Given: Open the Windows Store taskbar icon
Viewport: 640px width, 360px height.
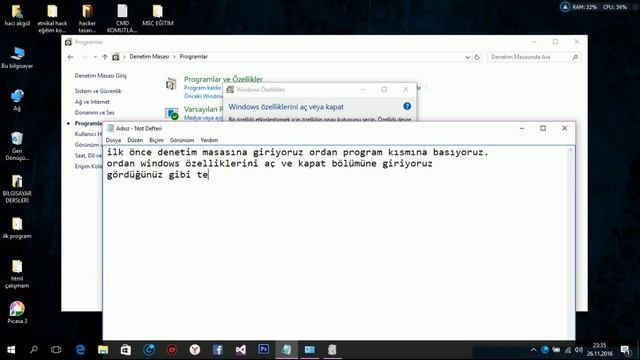Looking at the screenshot, I should click(126, 350).
